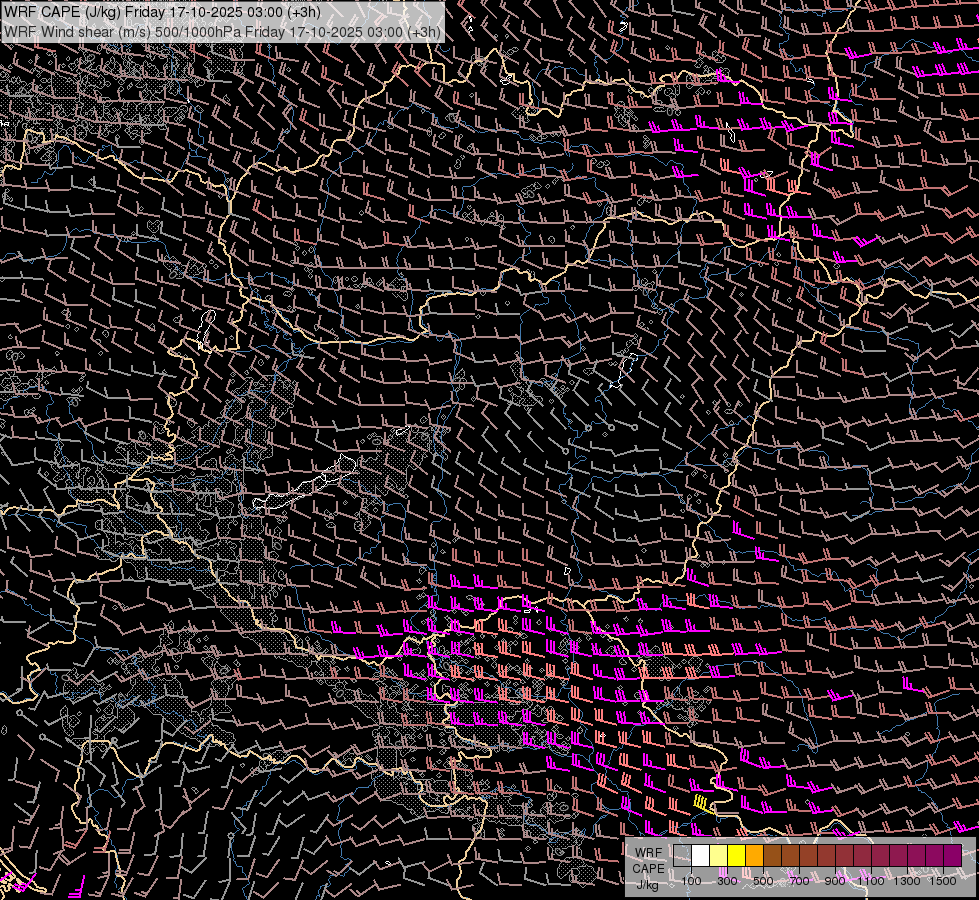
Task: Click the 1300 label on the legend
Action: coord(907,881)
